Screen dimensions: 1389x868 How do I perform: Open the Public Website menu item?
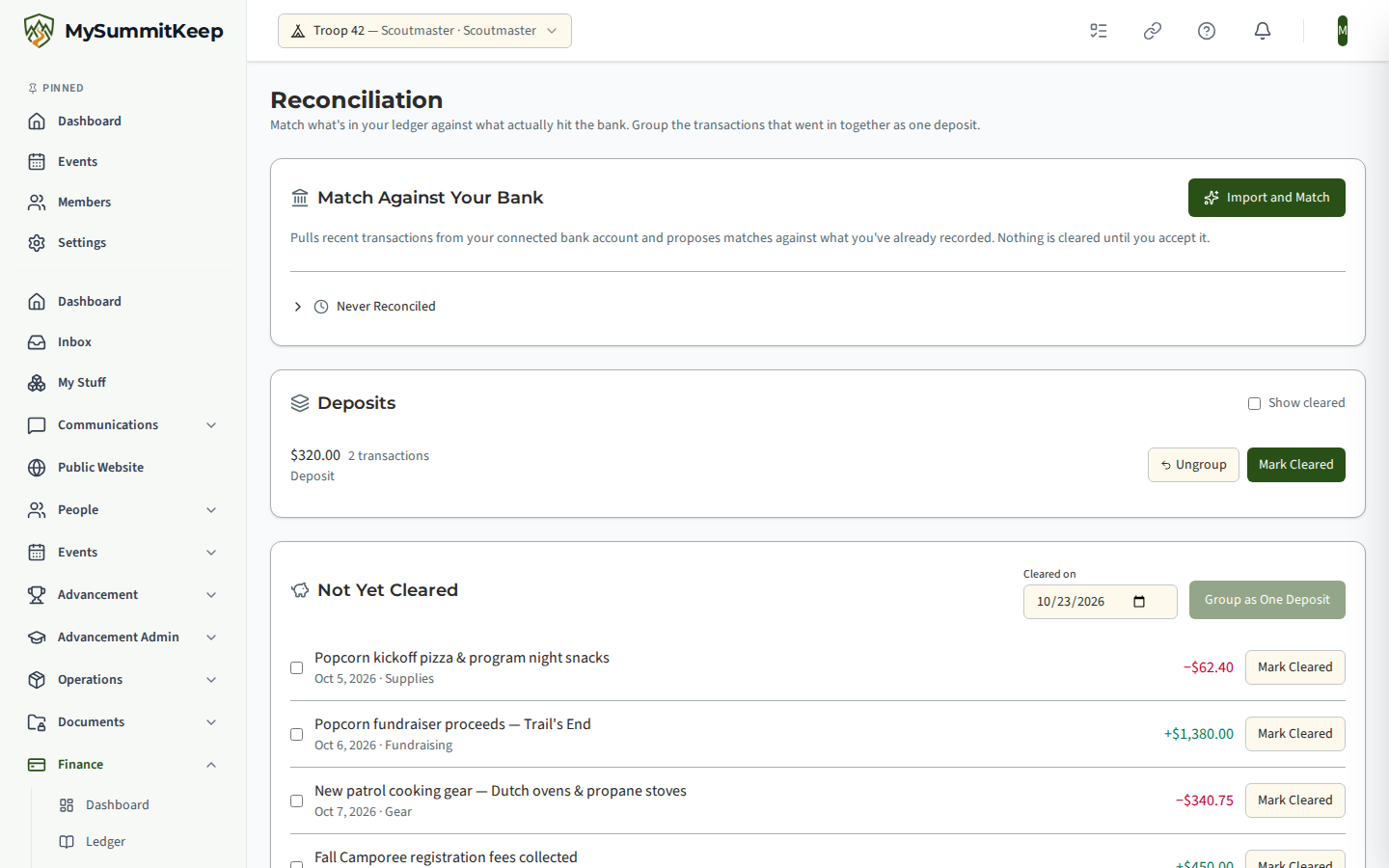point(123,467)
